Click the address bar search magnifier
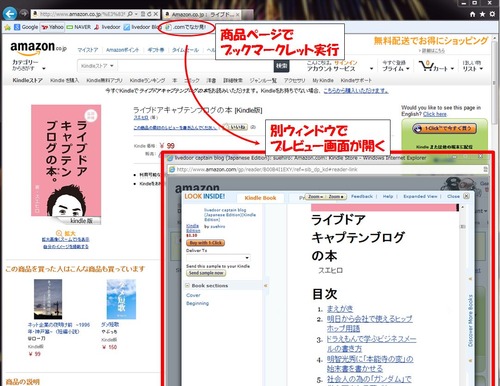Screen dimensions: 500x386 pyautogui.click(x=130, y=14)
